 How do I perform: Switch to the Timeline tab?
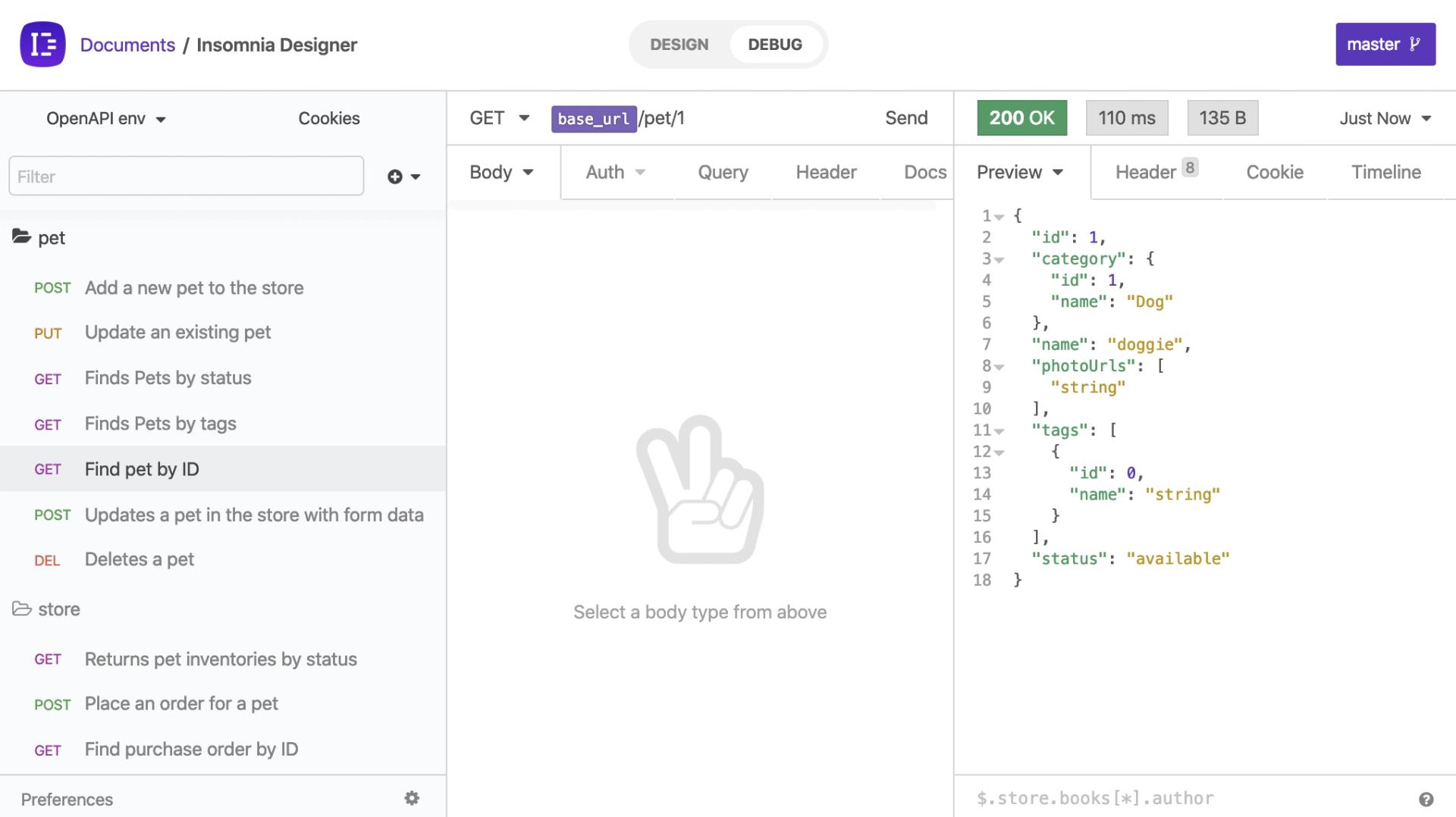pos(1385,173)
